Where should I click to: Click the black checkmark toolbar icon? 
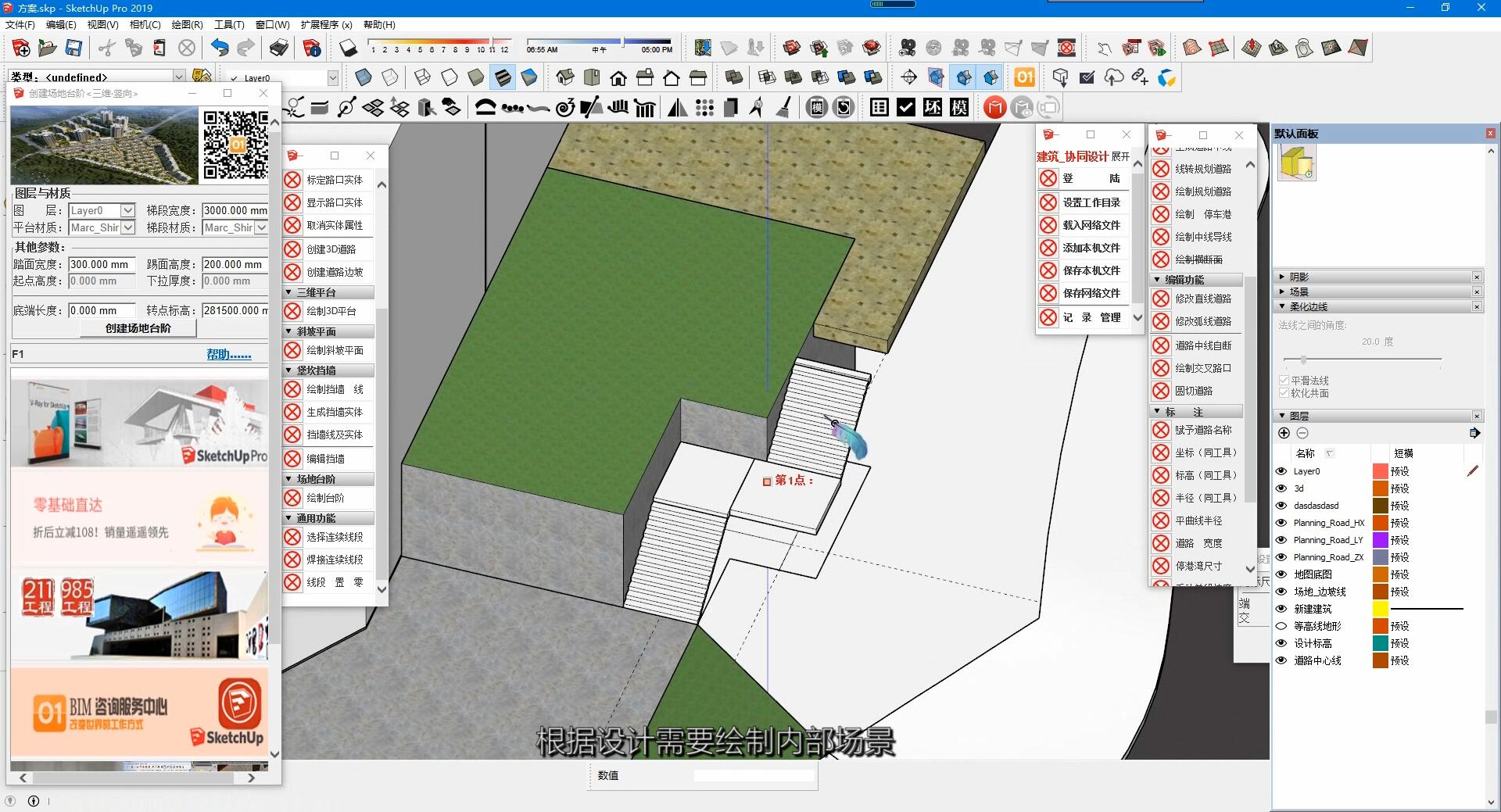point(906,107)
